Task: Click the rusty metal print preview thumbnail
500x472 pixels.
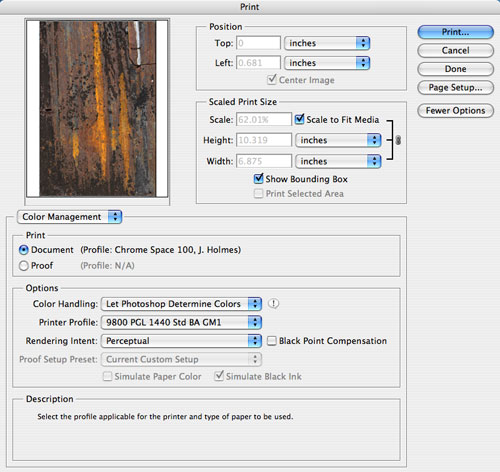Action: [98, 109]
